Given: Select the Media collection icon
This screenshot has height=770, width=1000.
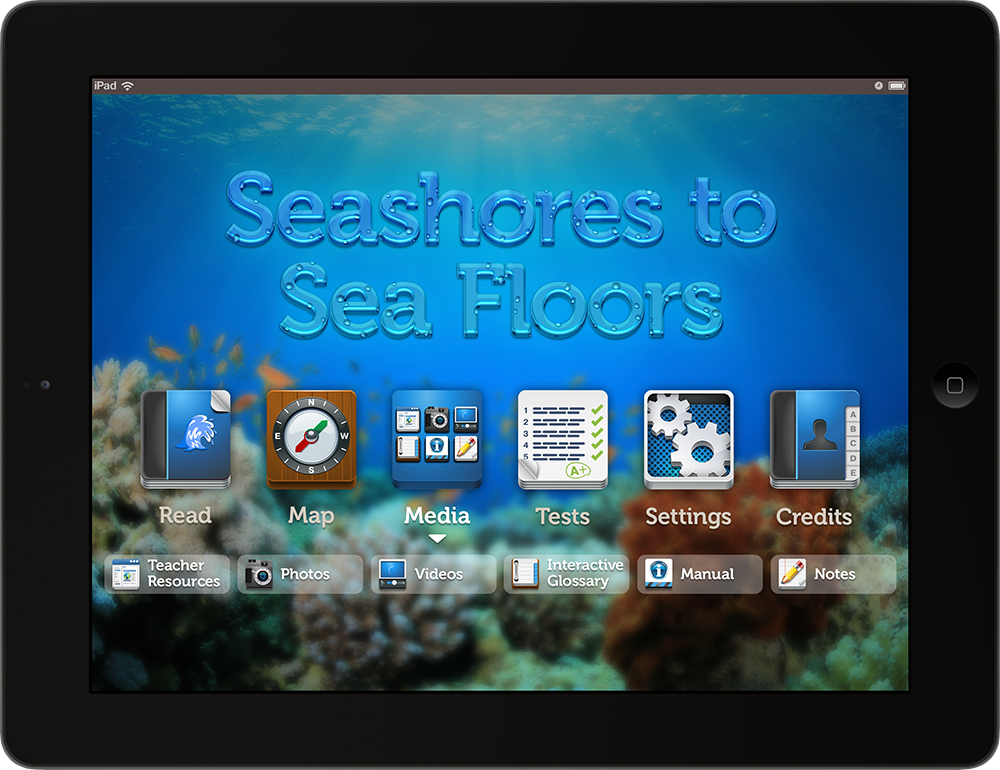Looking at the screenshot, I should point(437,439).
